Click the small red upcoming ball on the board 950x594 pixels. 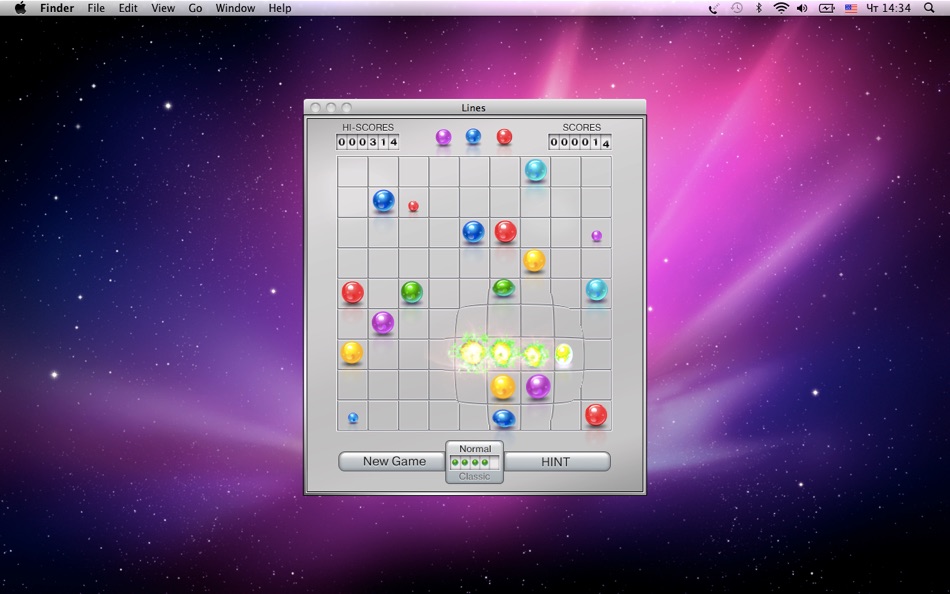(x=413, y=206)
